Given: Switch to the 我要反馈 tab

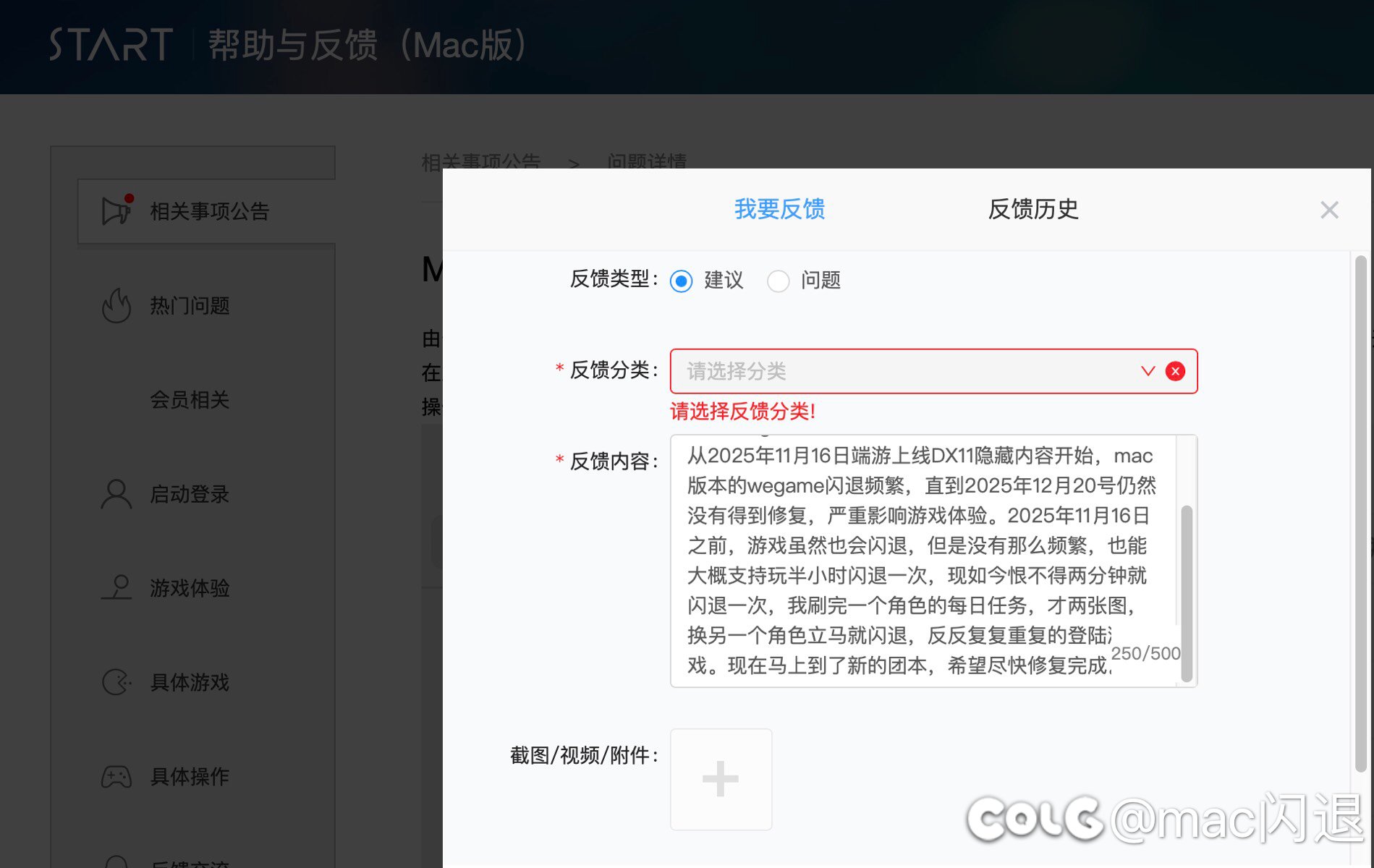Looking at the screenshot, I should pos(779,209).
